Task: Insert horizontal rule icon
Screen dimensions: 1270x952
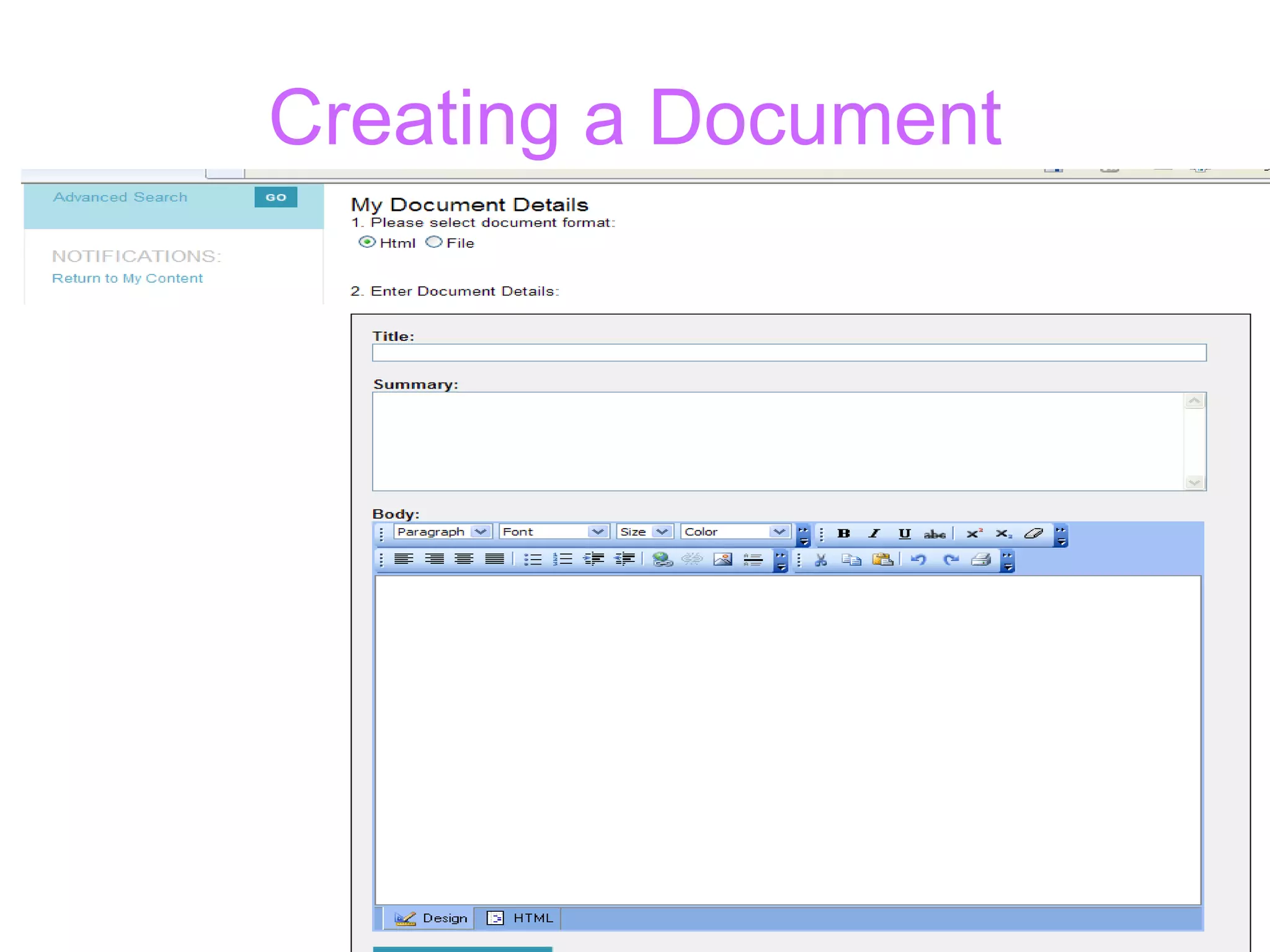Action: [753, 560]
